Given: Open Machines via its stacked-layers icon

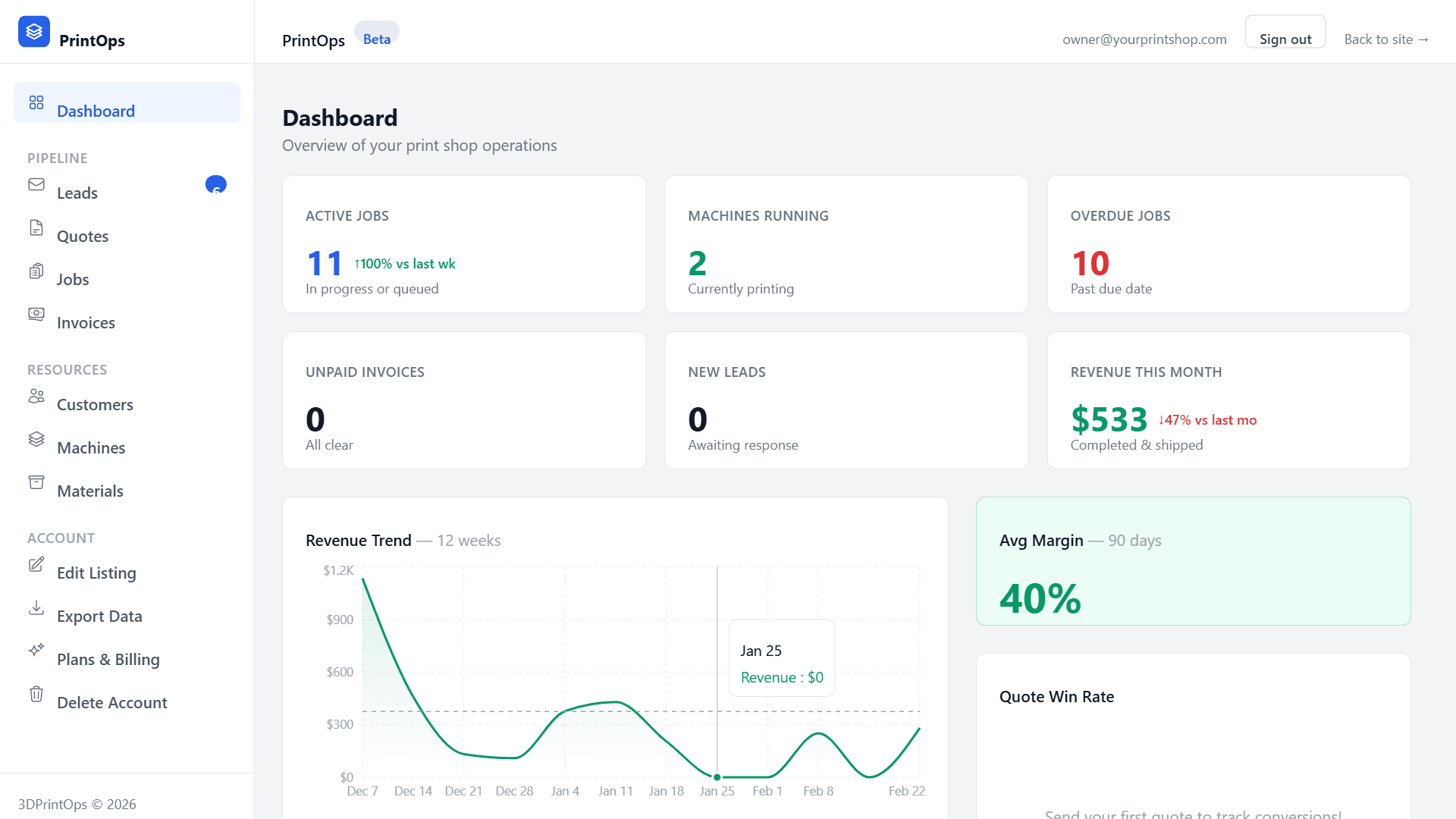Looking at the screenshot, I should point(36,439).
